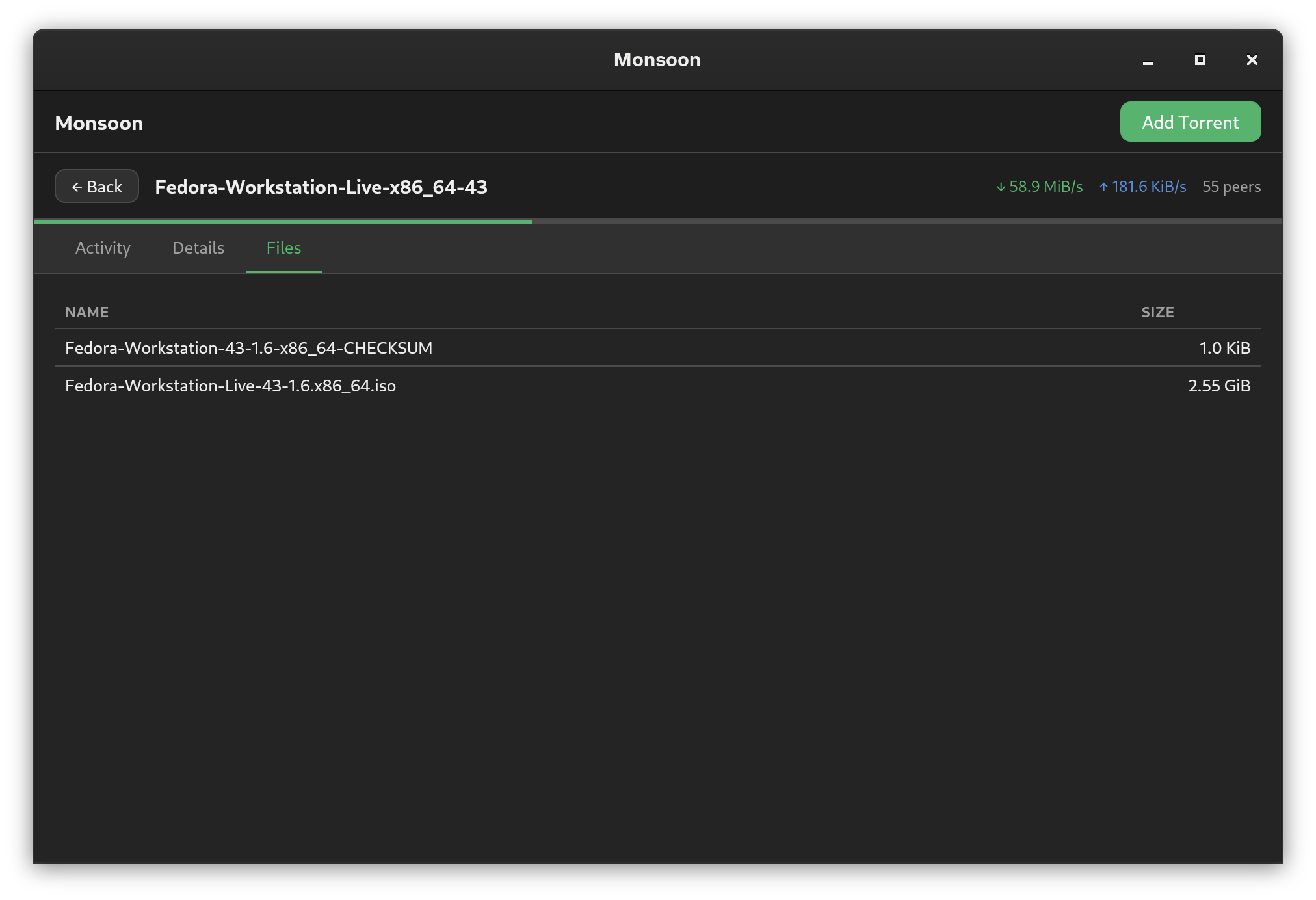Image resolution: width=1316 pixels, height=900 pixels.
Task: Click the download speed arrow indicator
Action: pos(1001,187)
